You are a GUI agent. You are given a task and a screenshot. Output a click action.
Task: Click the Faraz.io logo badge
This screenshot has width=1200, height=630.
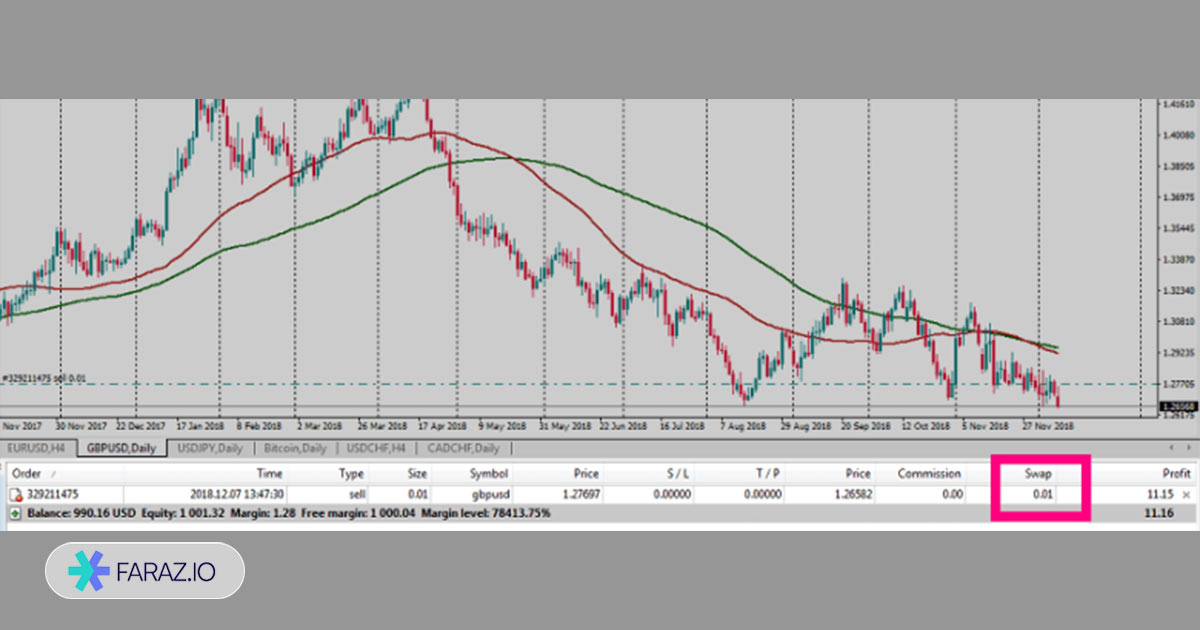pos(144,571)
